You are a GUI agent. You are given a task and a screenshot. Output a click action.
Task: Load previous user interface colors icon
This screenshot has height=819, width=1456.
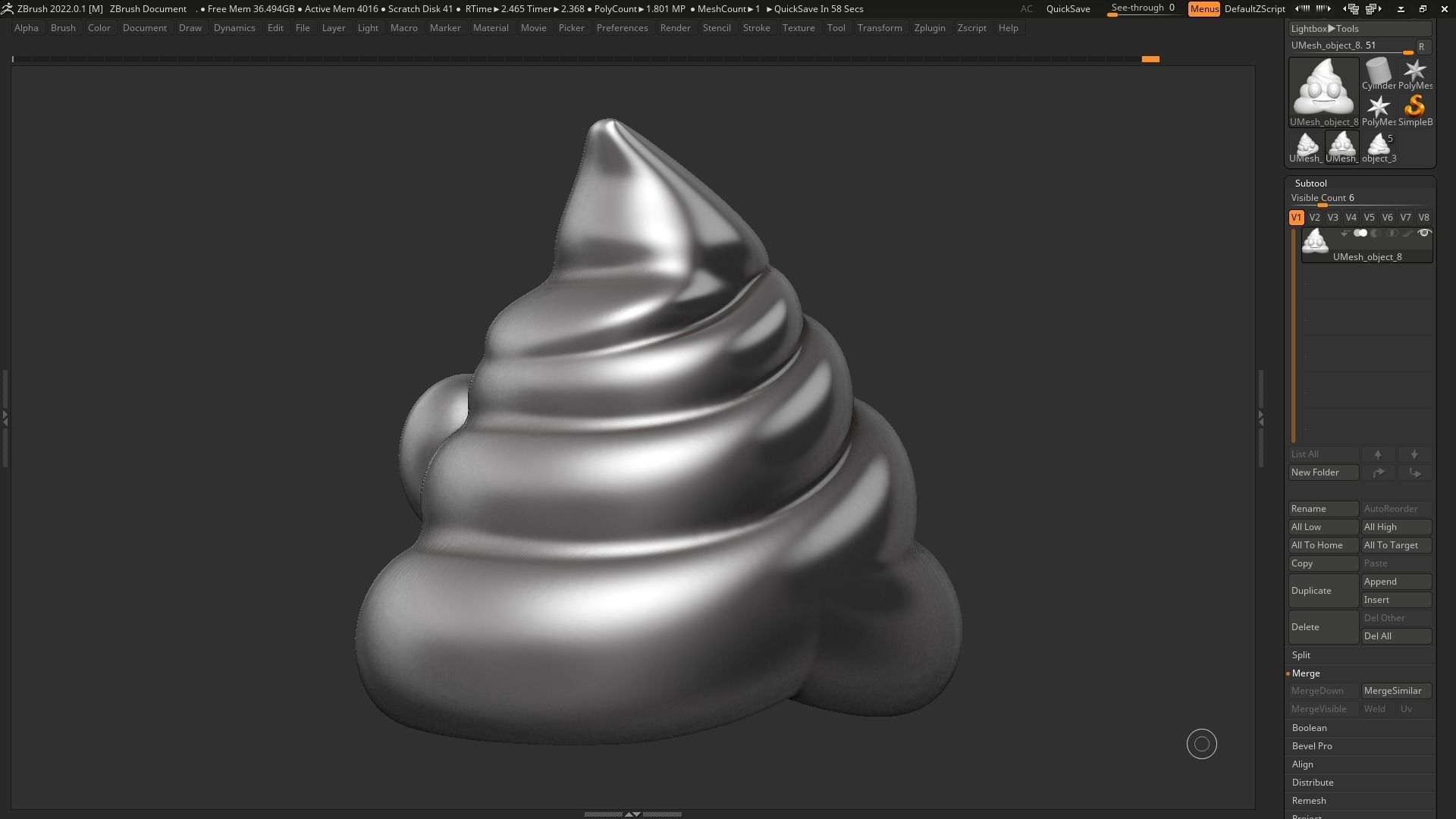tap(1302, 9)
